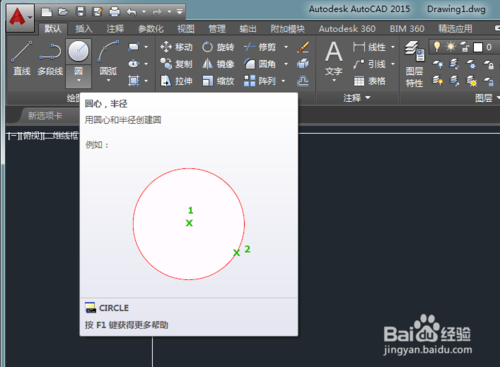Select the Leader (引线) tool

[x=369, y=64]
